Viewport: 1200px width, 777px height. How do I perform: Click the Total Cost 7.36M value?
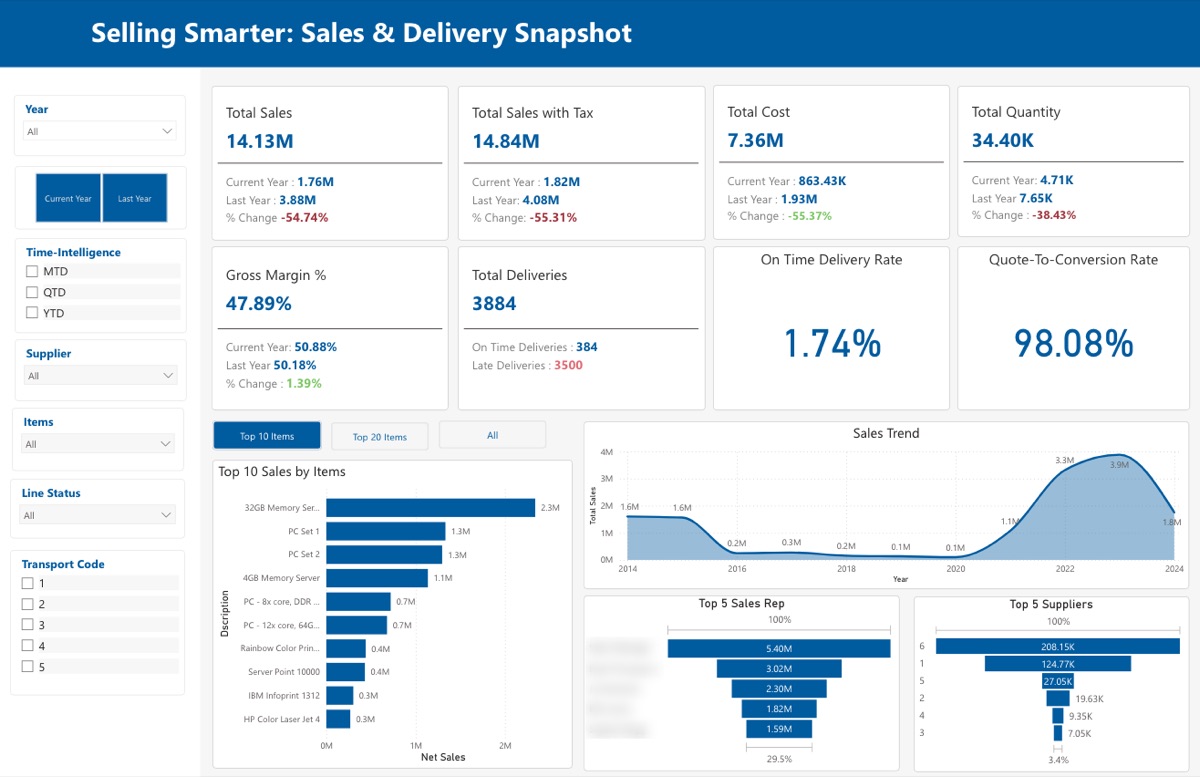pyautogui.click(x=756, y=140)
